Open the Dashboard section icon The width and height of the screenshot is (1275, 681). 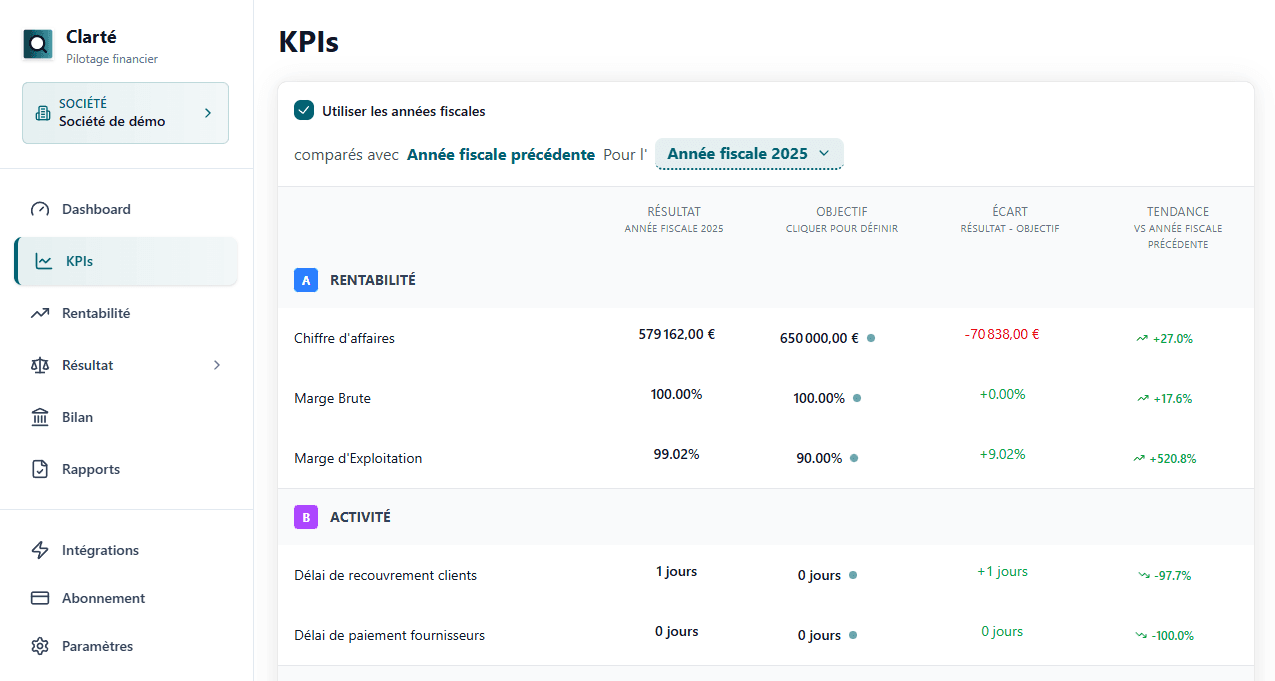40,209
